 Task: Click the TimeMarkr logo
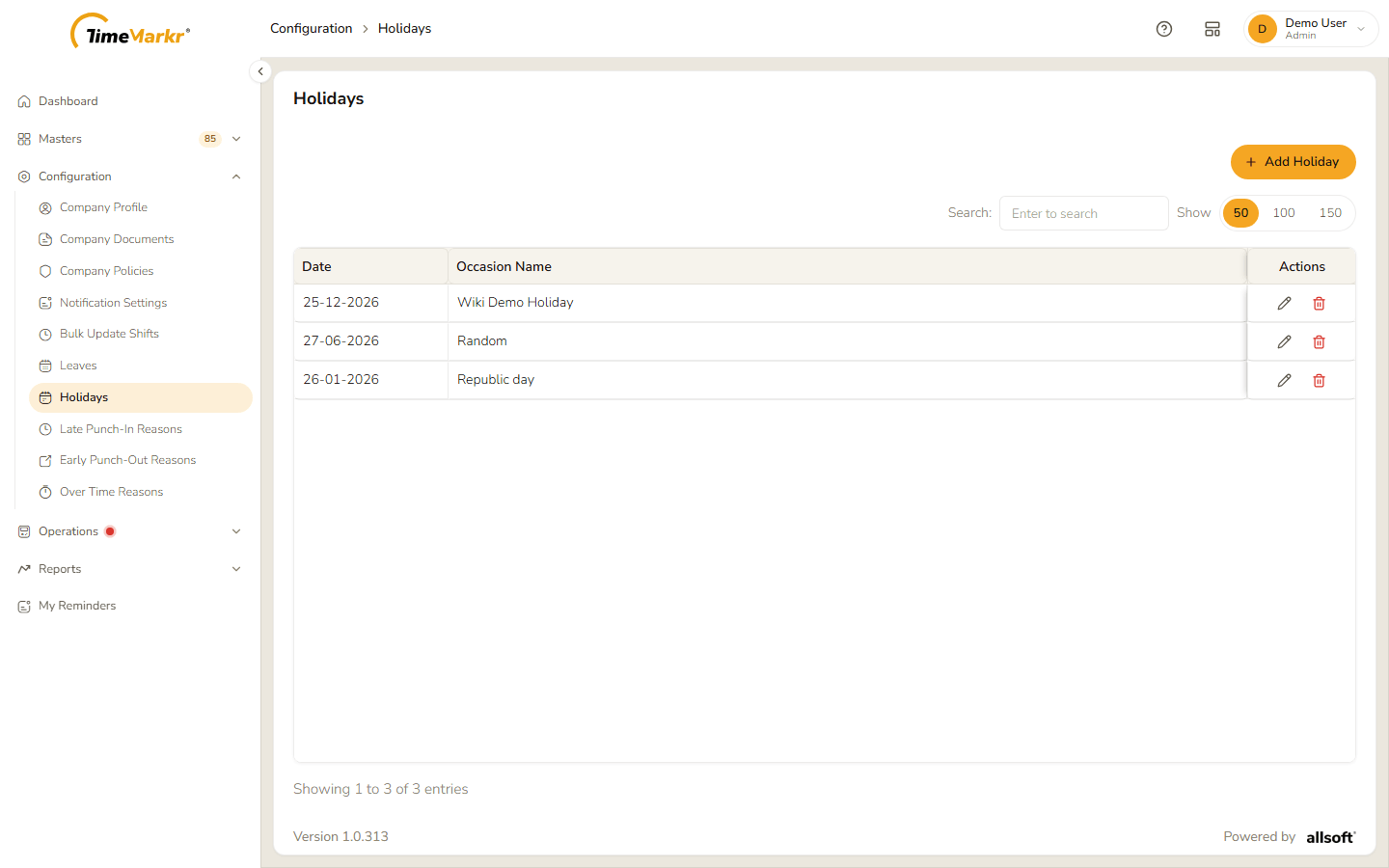(130, 32)
